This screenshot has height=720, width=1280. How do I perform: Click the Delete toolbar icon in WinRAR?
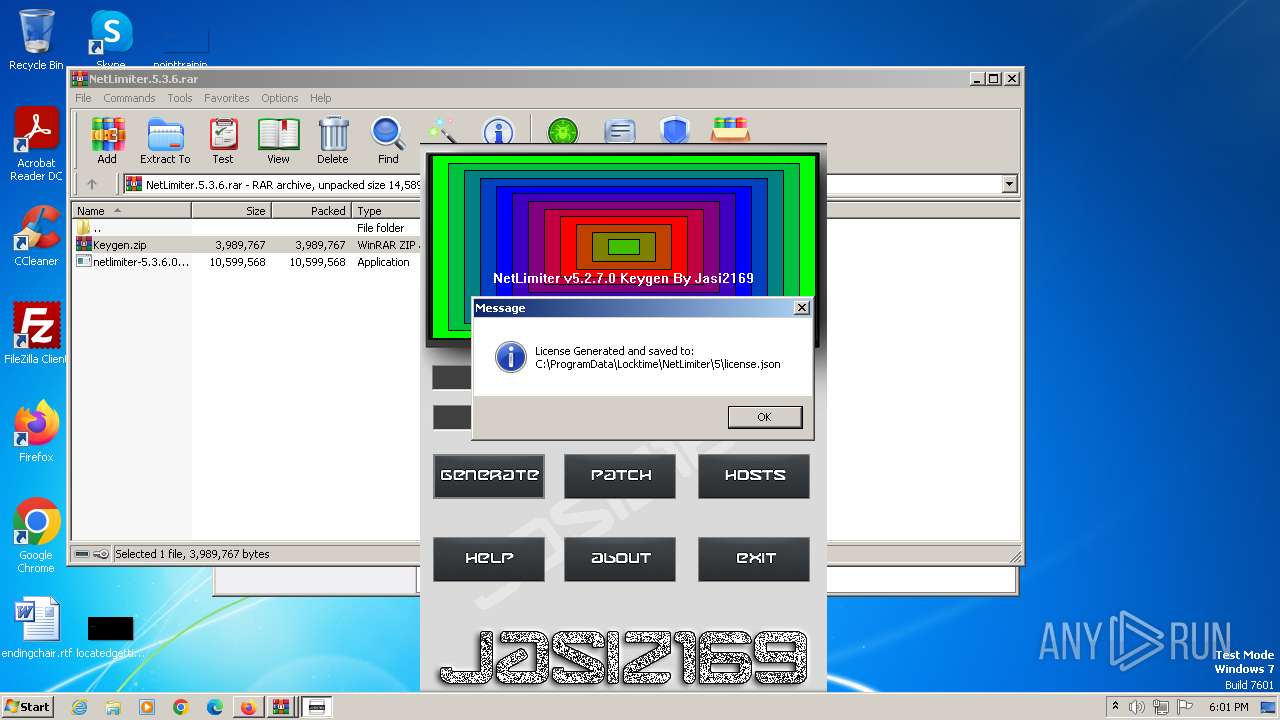coord(333,140)
